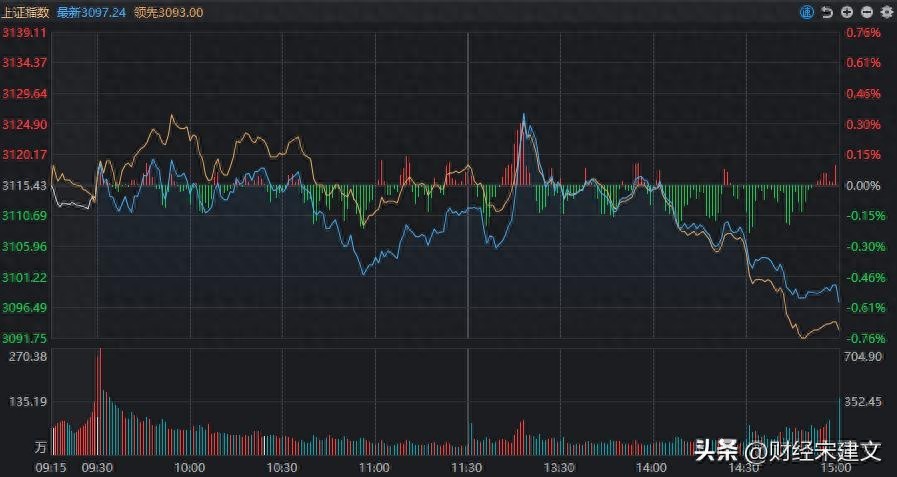Toggle the 领先 3093.00 legend line

168,12
